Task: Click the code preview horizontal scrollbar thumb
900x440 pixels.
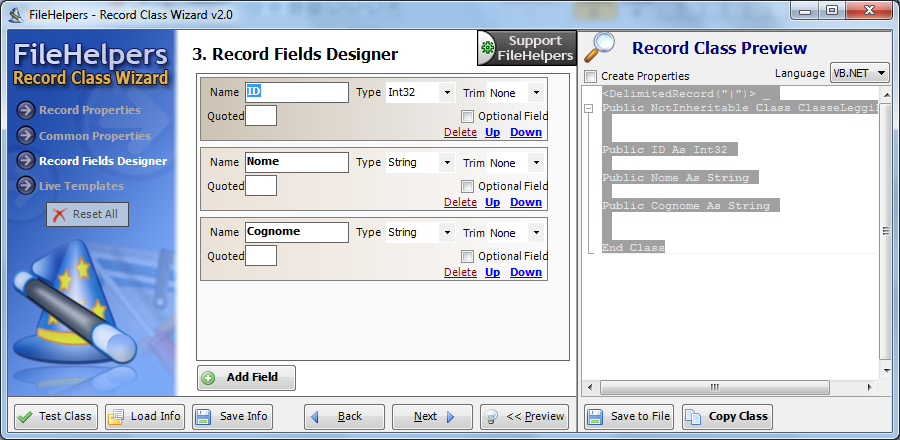Action: click(x=714, y=388)
